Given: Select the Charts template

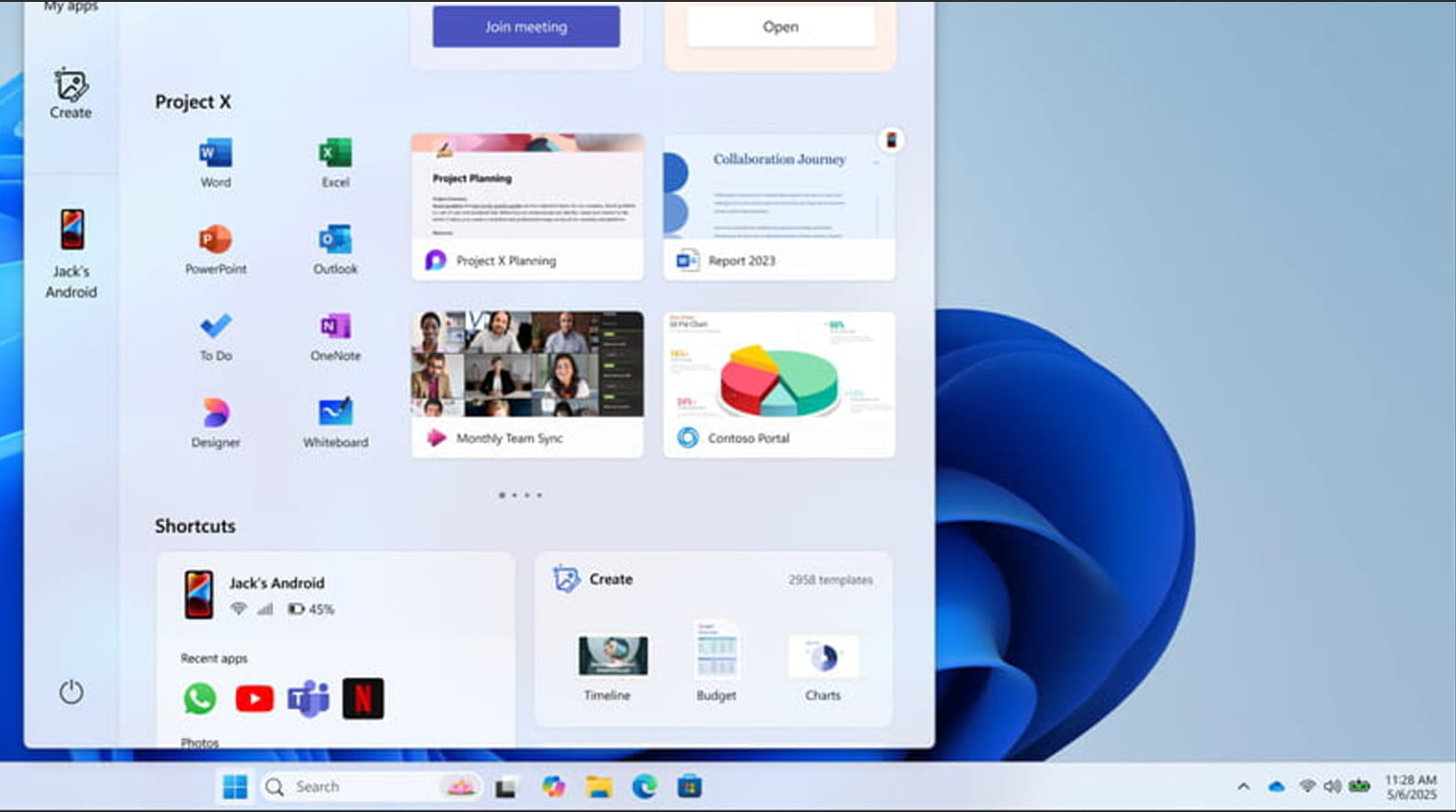Looking at the screenshot, I should 823,669.
